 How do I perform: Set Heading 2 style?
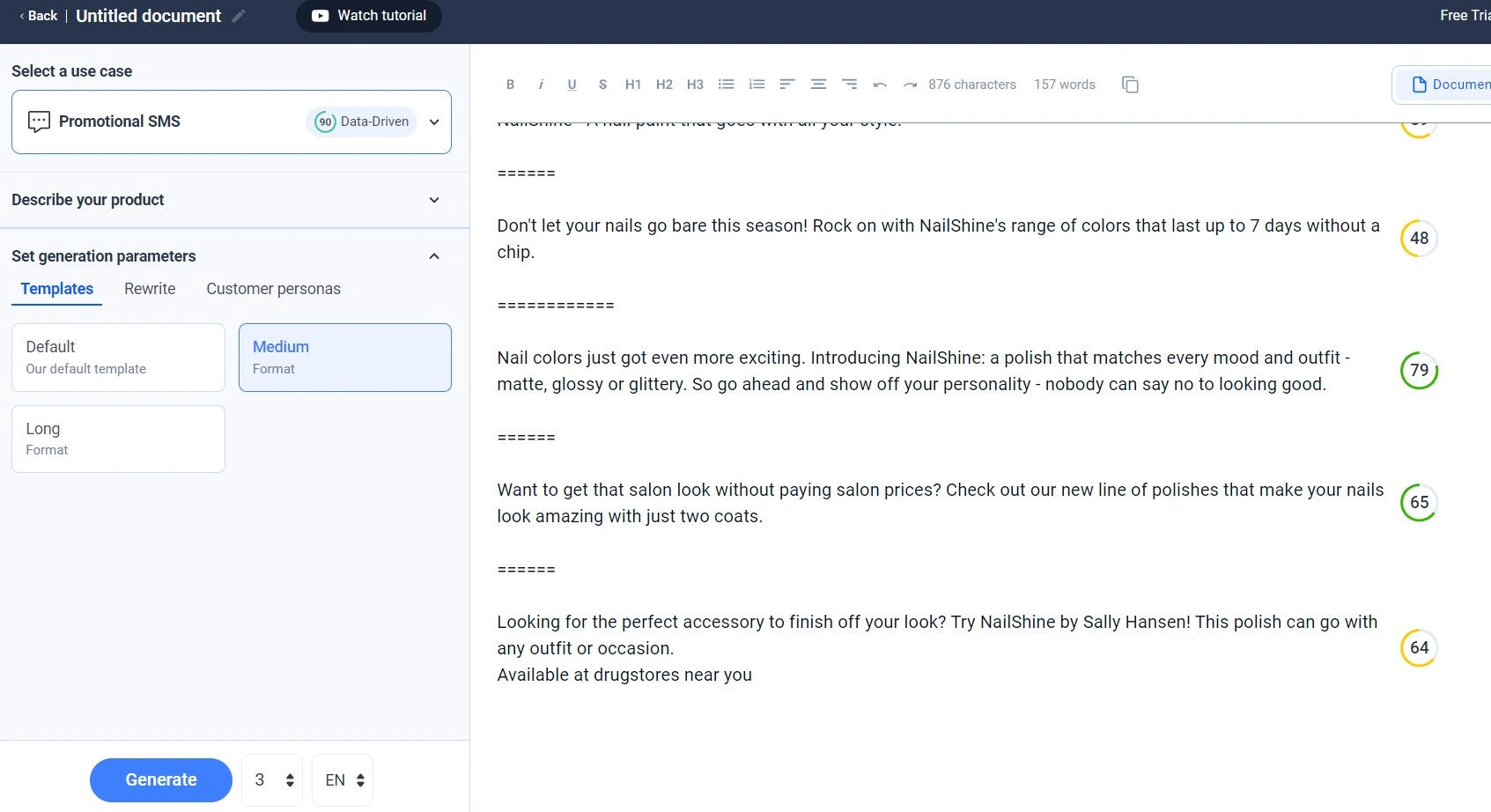[664, 85]
